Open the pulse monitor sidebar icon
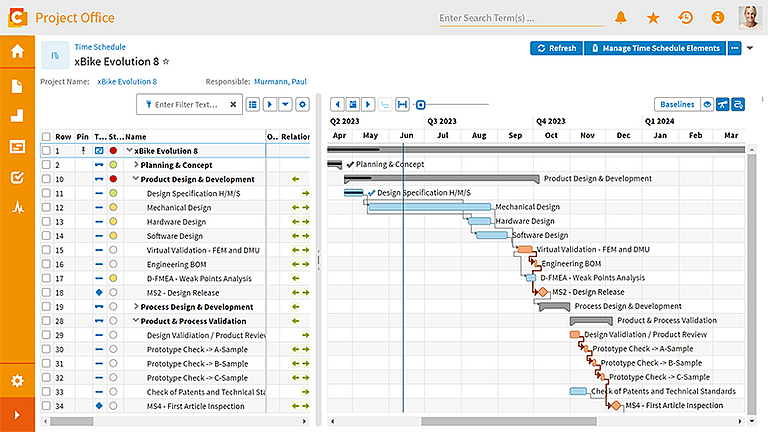Viewport: 768px width, 432px height. point(18,208)
